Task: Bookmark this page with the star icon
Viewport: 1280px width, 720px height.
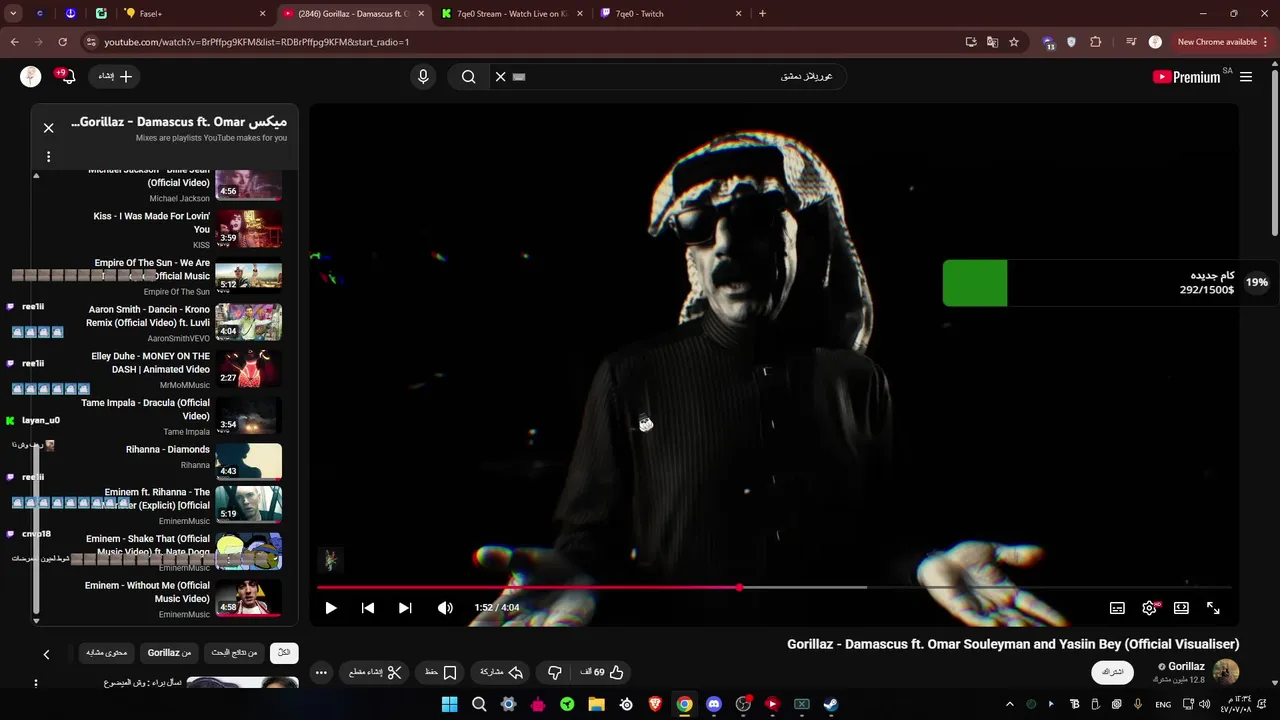Action: coord(1014,42)
